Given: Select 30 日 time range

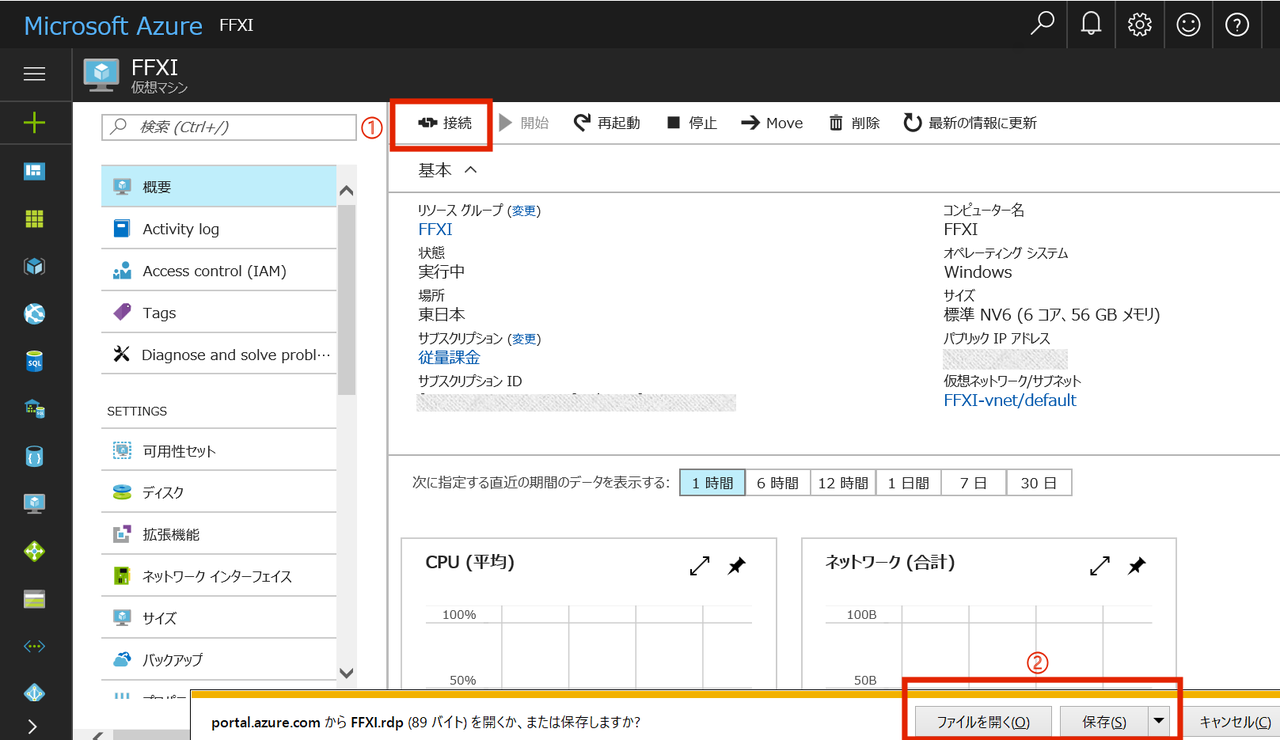Looking at the screenshot, I should tap(1039, 483).
